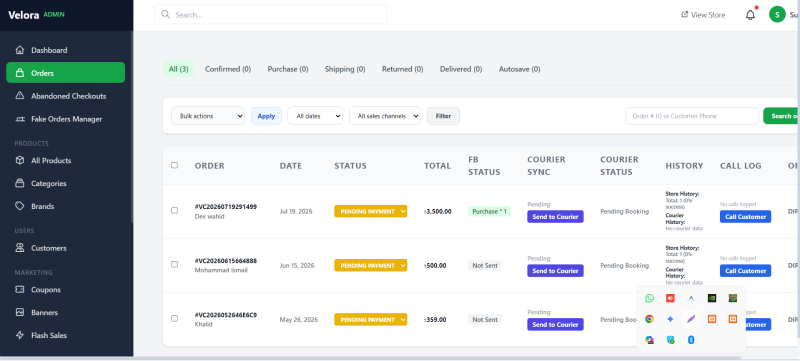This screenshot has height=361, width=800.
Task: Open the green S user avatar
Action: [777, 15]
